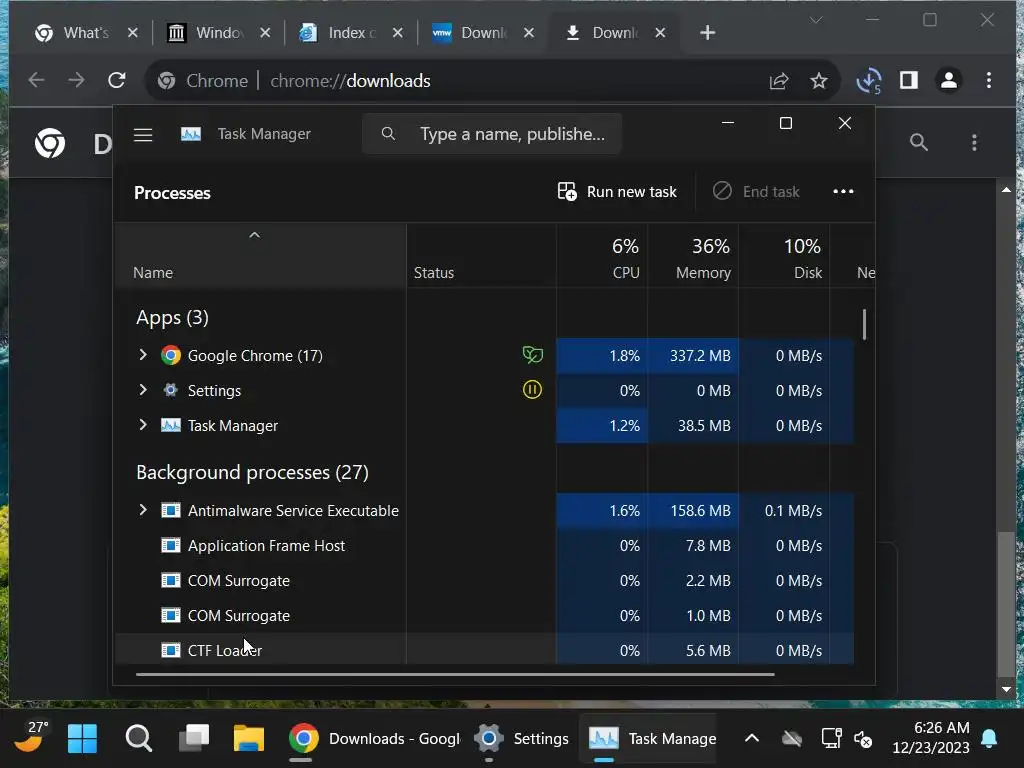
Task: Open the Chrome profile avatar menu
Action: pyautogui.click(x=949, y=80)
